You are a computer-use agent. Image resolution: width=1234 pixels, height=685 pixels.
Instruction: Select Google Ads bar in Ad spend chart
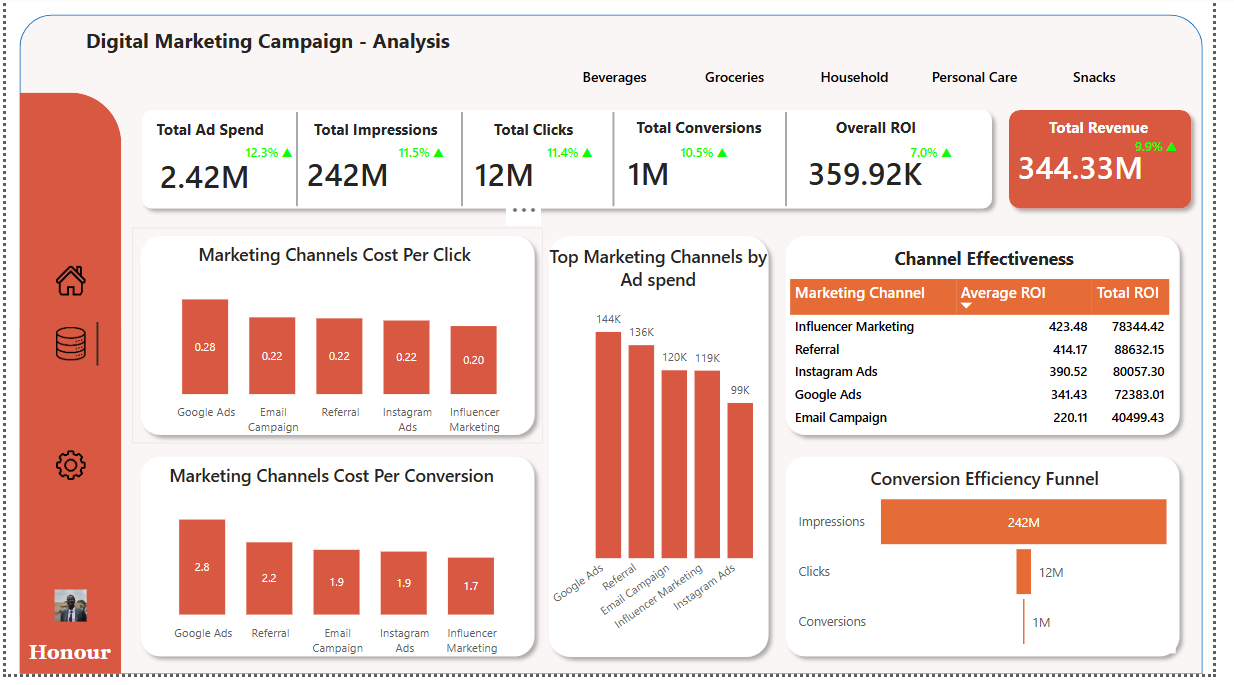tap(608, 444)
